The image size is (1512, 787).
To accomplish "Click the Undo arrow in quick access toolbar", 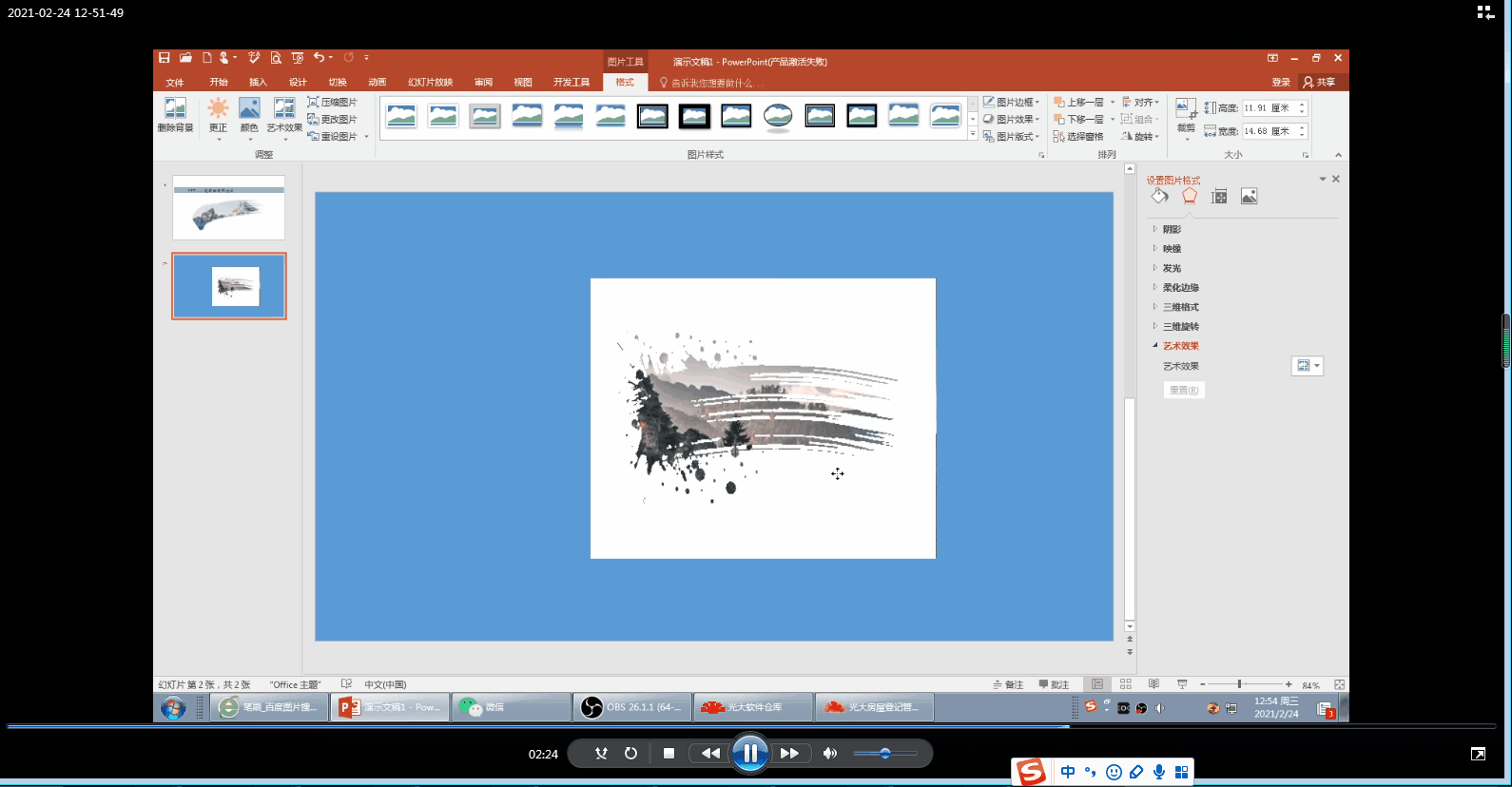I will 320,58.
